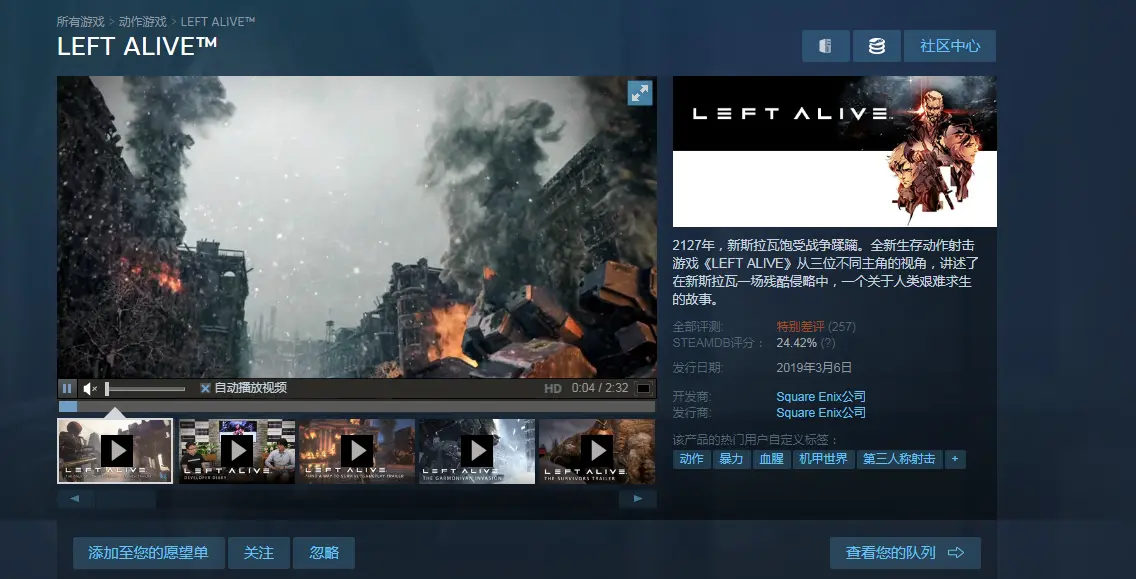
Task: Switch video to fullscreen via the player bar icon
Action: click(643, 388)
